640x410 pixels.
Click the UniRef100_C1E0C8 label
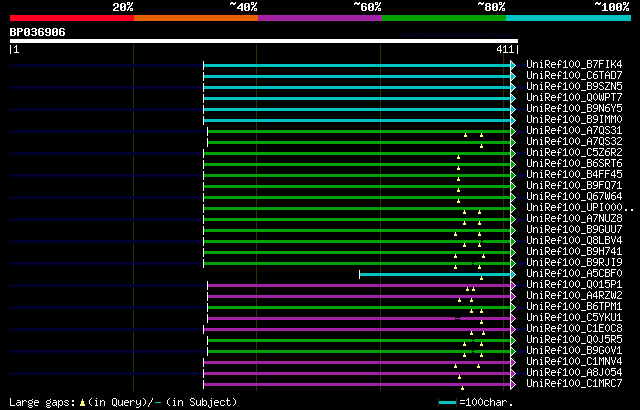574,329
